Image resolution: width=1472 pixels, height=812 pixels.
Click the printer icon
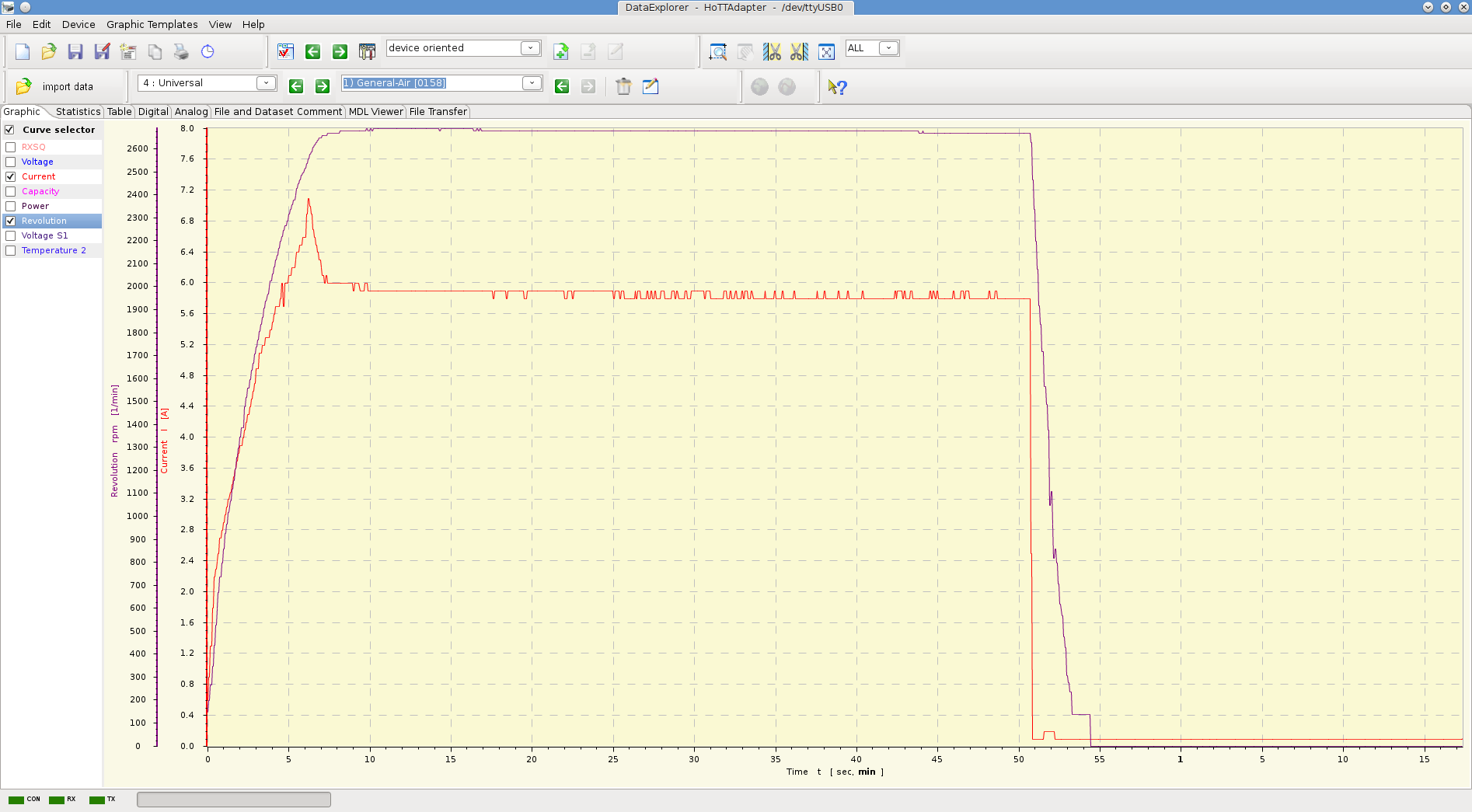(181, 52)
